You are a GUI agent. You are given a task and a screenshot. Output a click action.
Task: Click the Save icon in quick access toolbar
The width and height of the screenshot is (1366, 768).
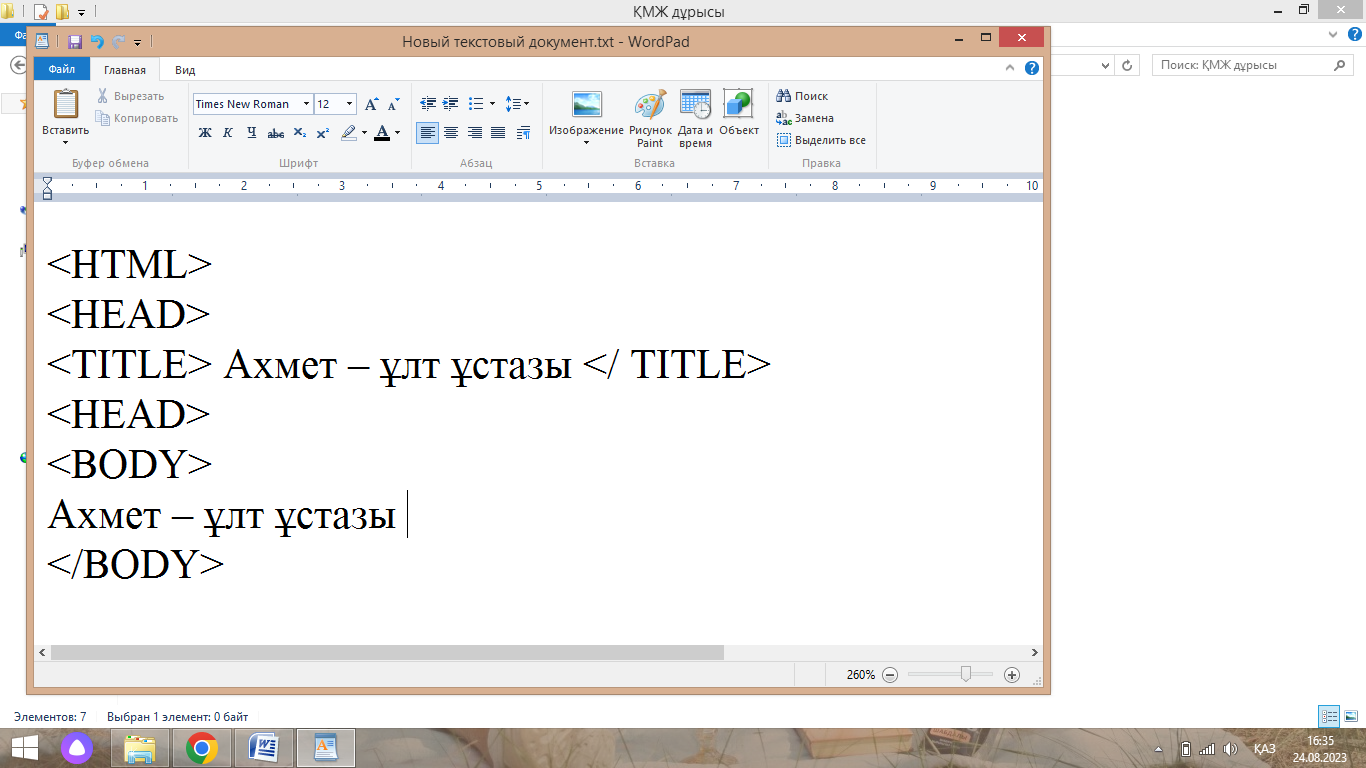(74, 42)
